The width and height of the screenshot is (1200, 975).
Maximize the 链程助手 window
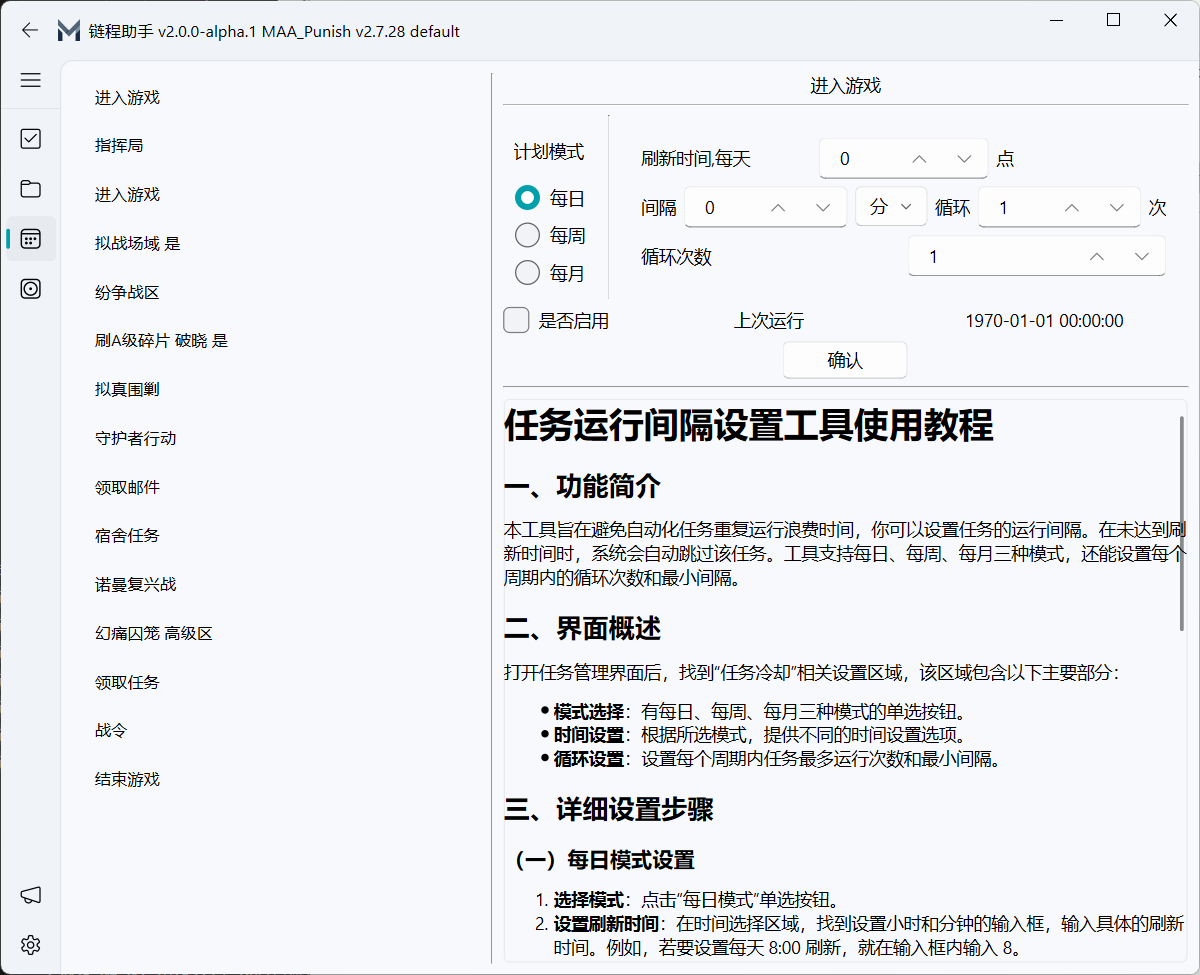coord(1113,19)
